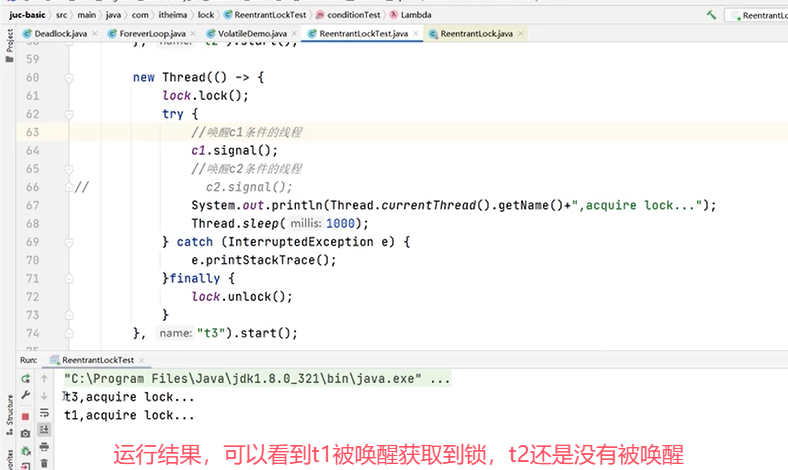The height and width of the screenshot is (470, 788).
Task: Click e.printStackTrace(); line
Action: [264, 260]
